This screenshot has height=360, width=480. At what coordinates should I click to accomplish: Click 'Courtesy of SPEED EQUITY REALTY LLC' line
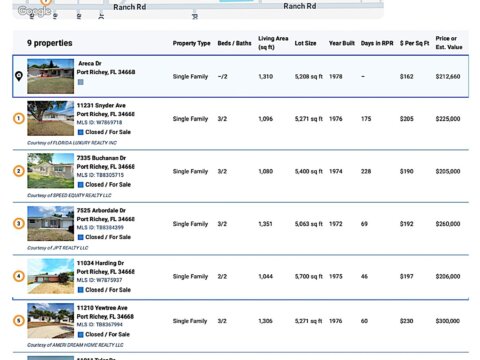[x=69, y=195]
